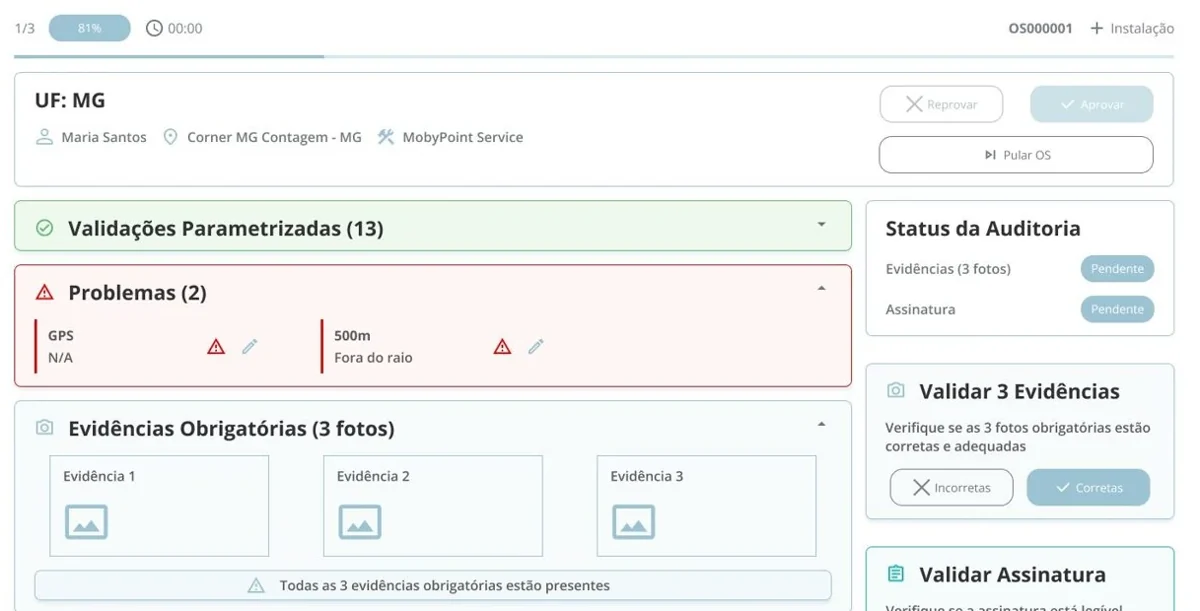Click the Reprovar button

941,104
